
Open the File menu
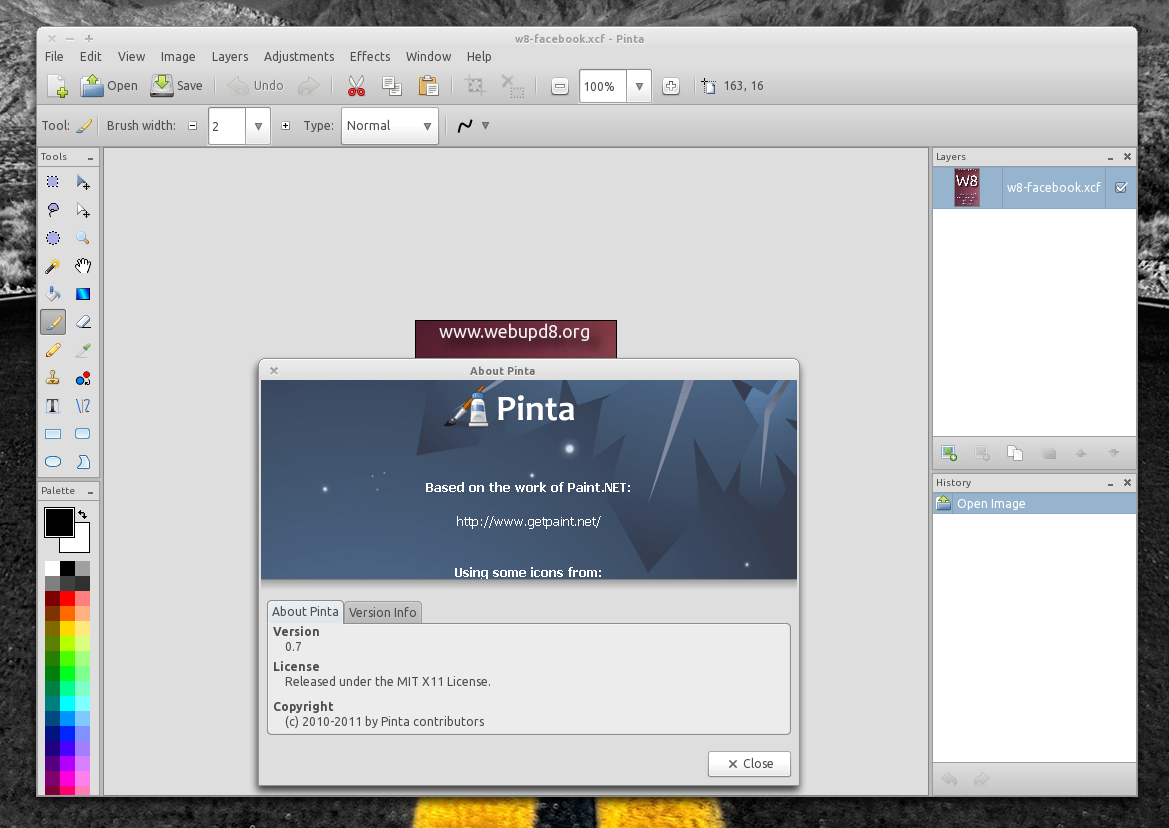coord(54,57)
